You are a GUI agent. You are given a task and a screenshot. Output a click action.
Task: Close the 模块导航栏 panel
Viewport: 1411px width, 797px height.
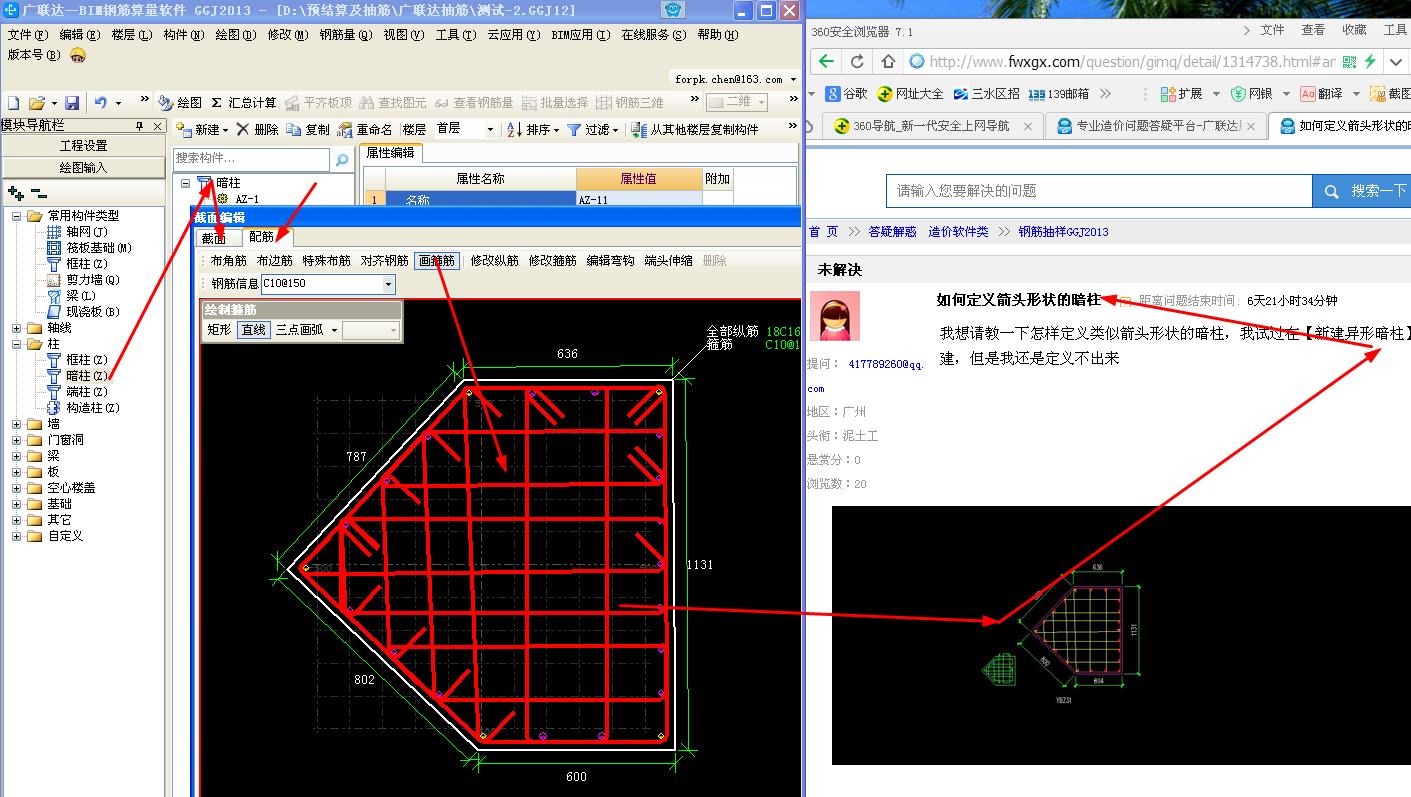(x=158, y=126)
